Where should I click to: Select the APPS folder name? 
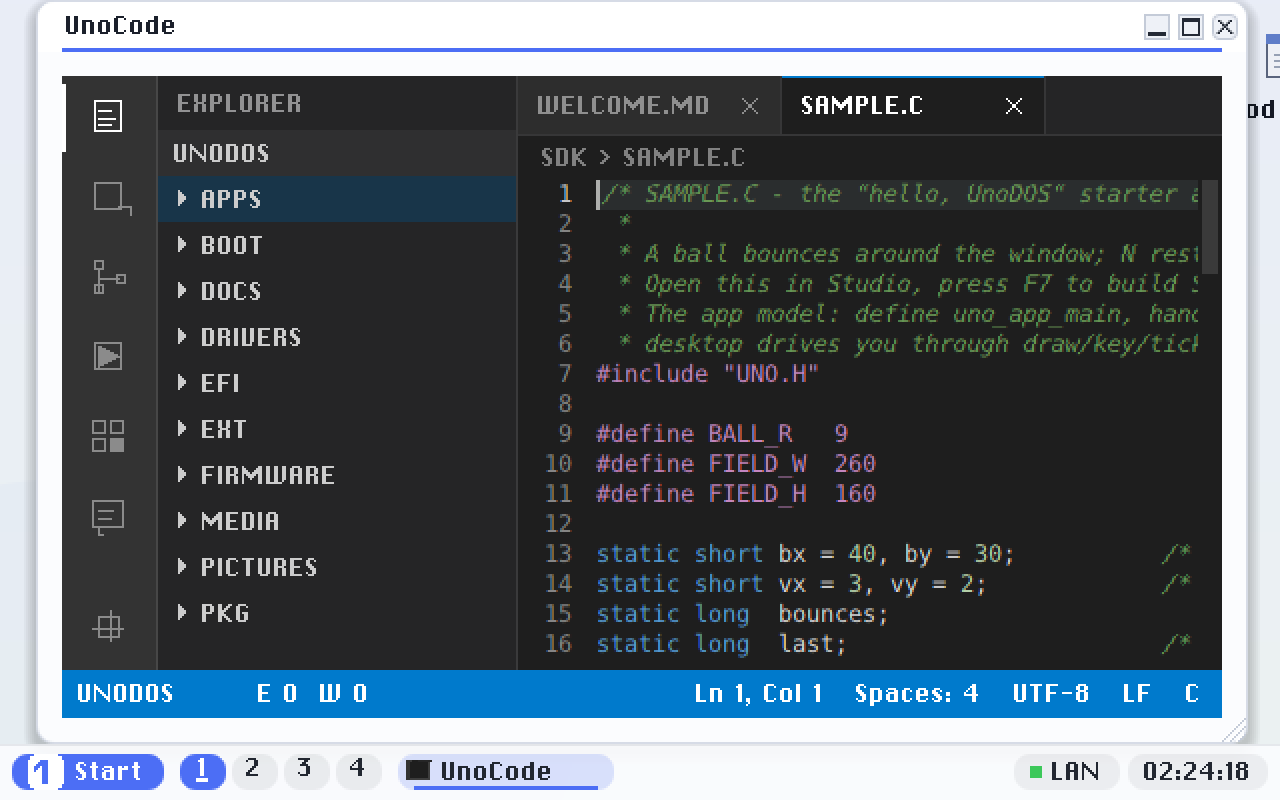tap(231, 199)
